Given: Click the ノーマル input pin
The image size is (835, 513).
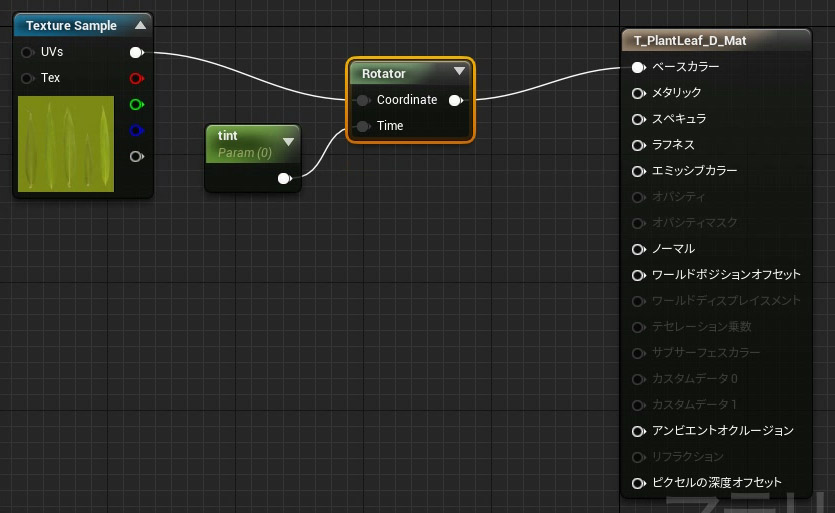Looking at the screenshot, I should click(637, 249).
